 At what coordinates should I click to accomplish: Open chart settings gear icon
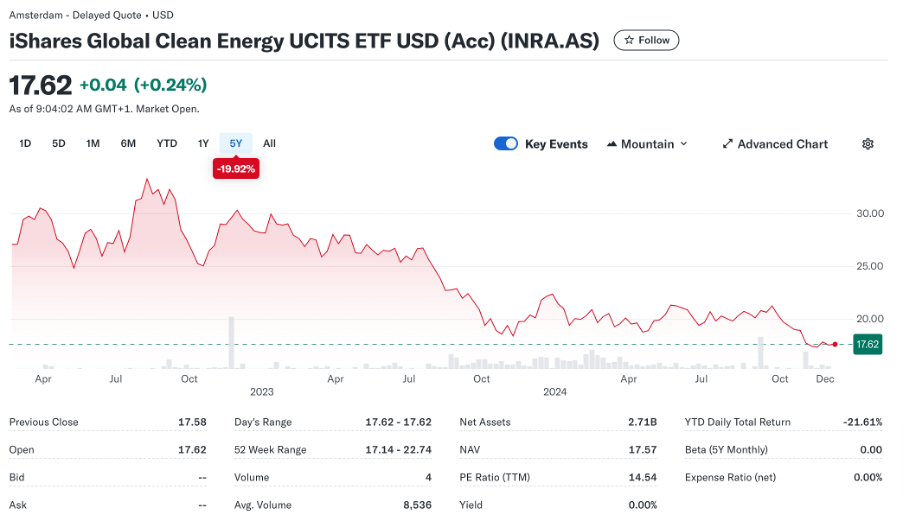point(867,144)
